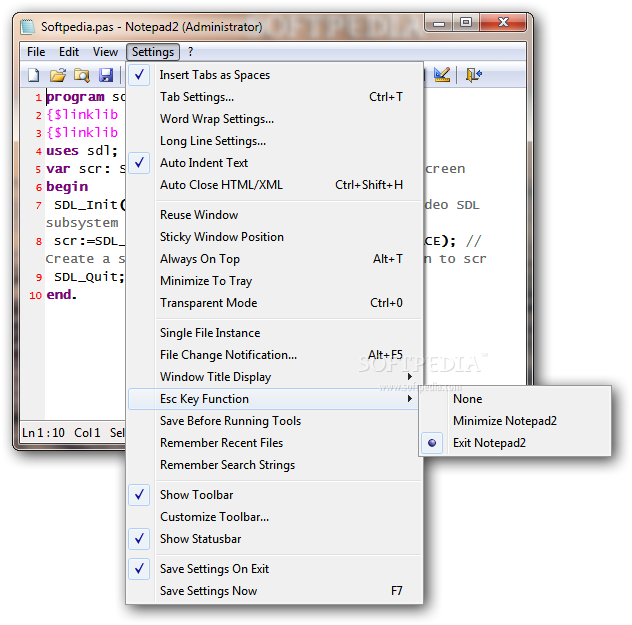Image resolution: width=632 pixels, height=625 pixels.
Task: Click the Save floppy disk icon
Action: point(106,75)
